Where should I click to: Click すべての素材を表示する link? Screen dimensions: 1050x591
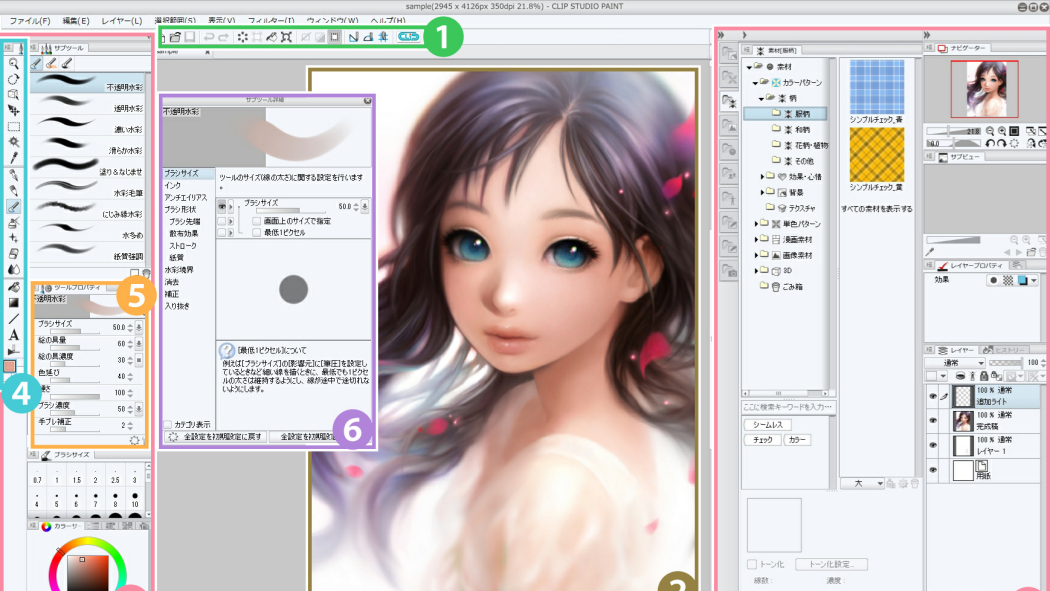pos(877,209)
